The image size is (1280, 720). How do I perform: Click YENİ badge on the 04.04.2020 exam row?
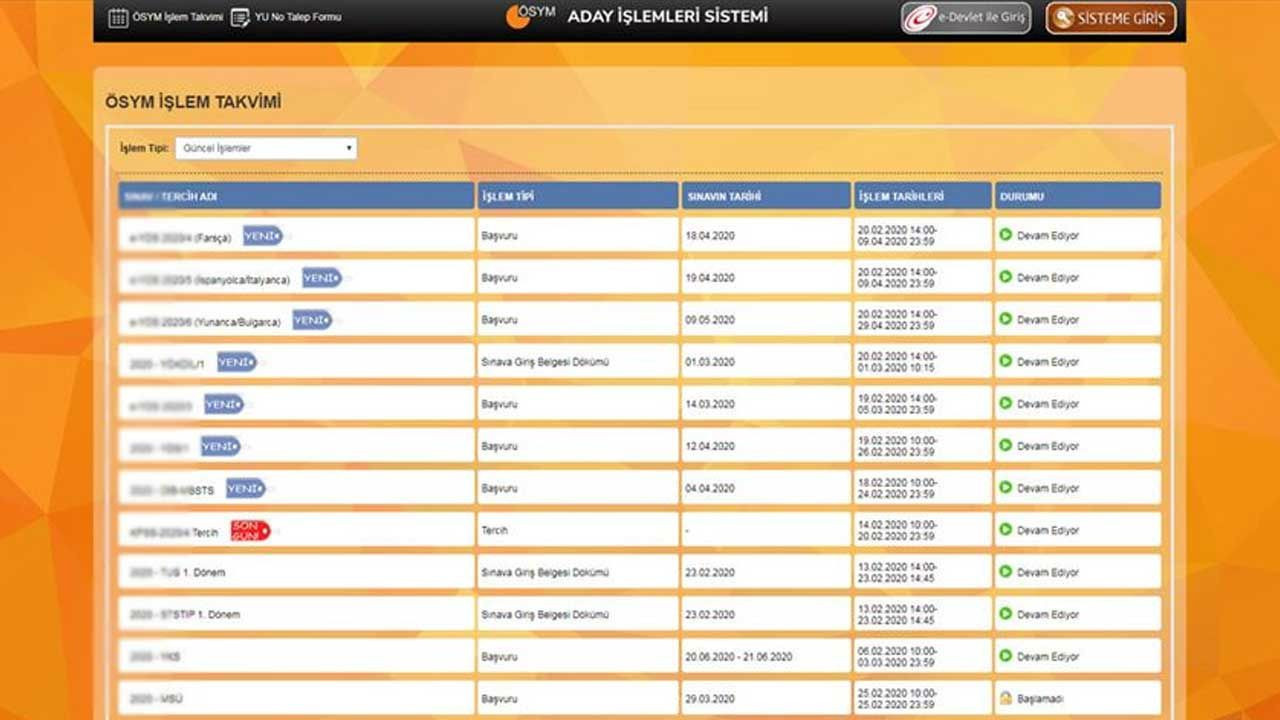(245, 488)
